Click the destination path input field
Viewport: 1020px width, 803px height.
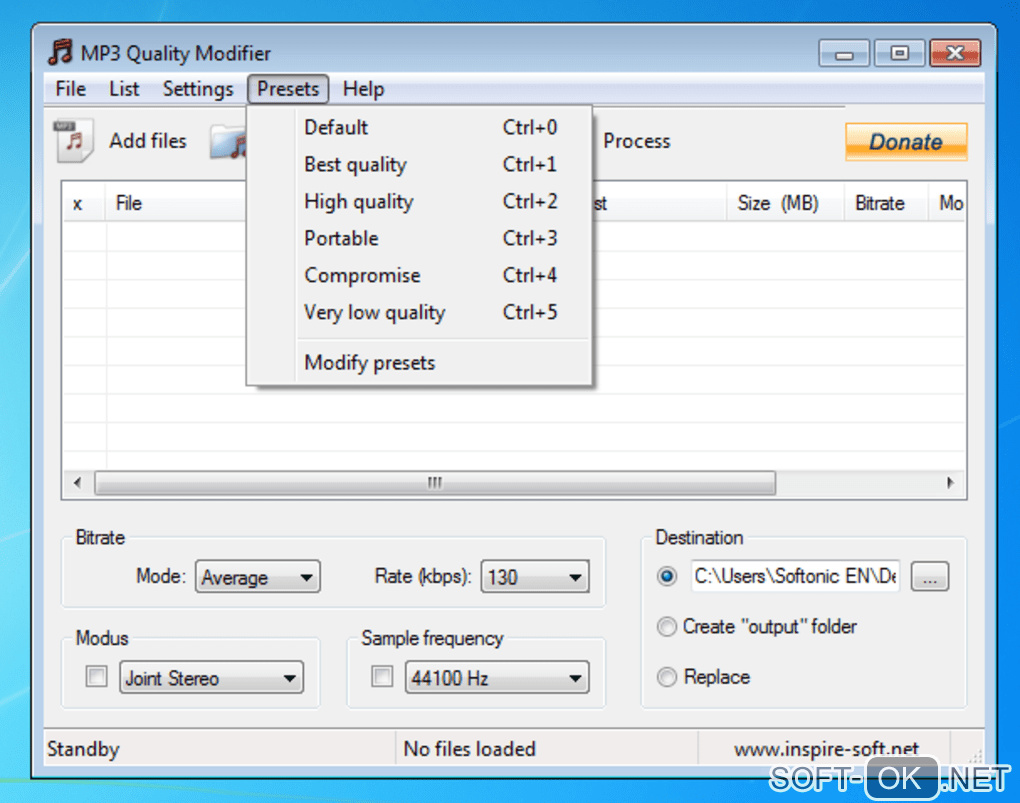[x=795, y=576]
